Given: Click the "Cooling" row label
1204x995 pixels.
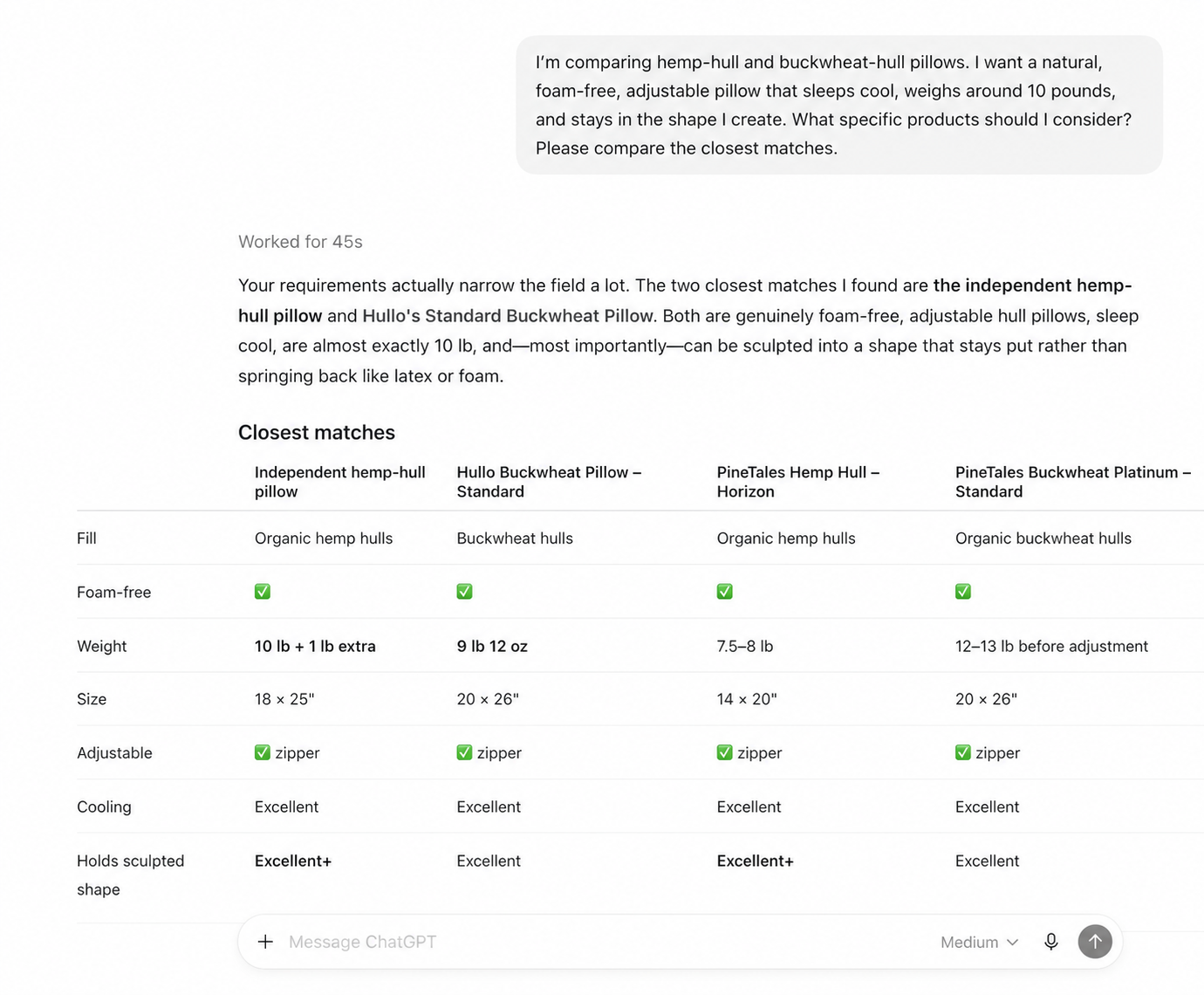Looking at the screenshot, I should pyautogui.click(x=104, y=807).
